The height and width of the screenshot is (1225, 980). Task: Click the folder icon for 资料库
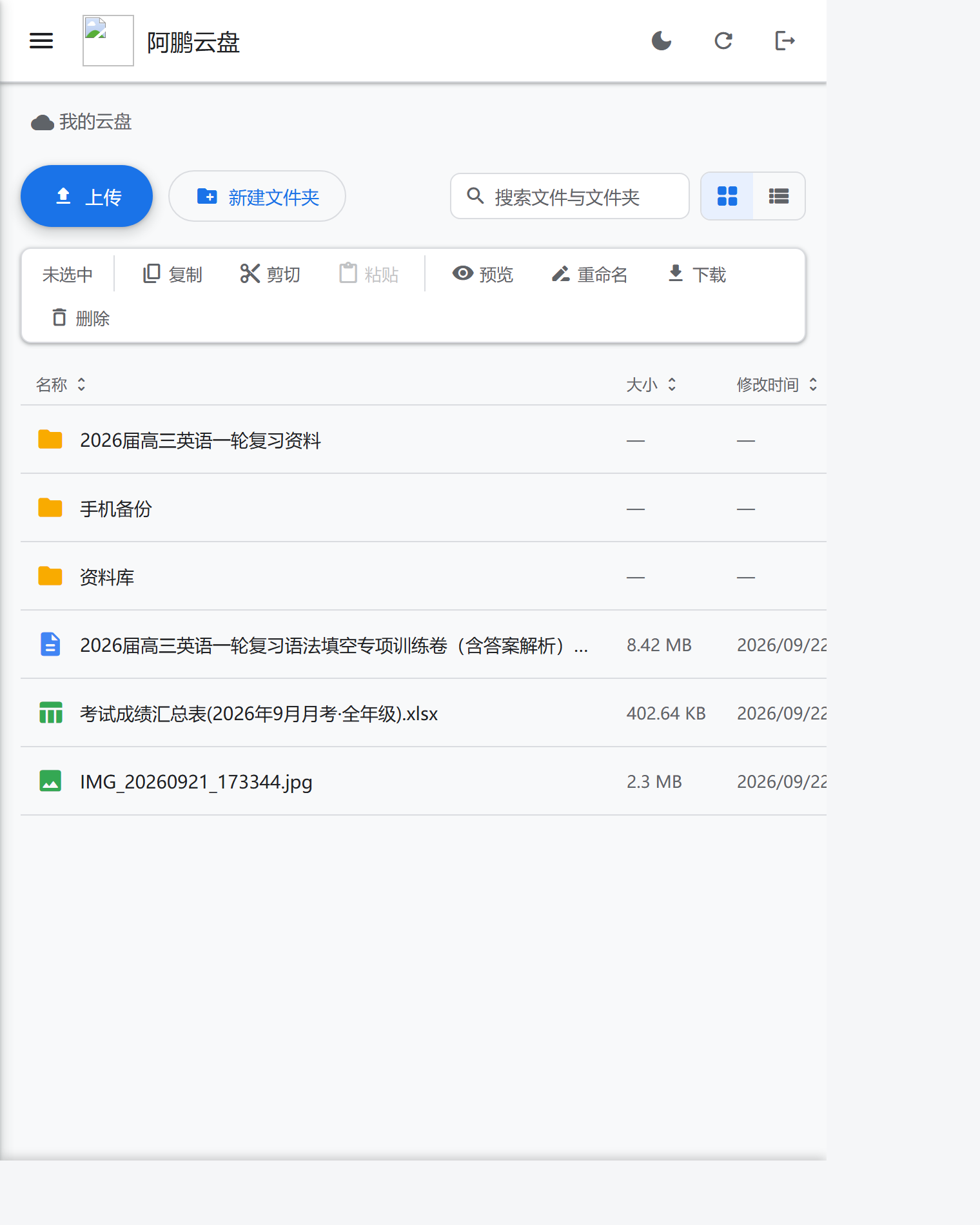pos(50,576)
